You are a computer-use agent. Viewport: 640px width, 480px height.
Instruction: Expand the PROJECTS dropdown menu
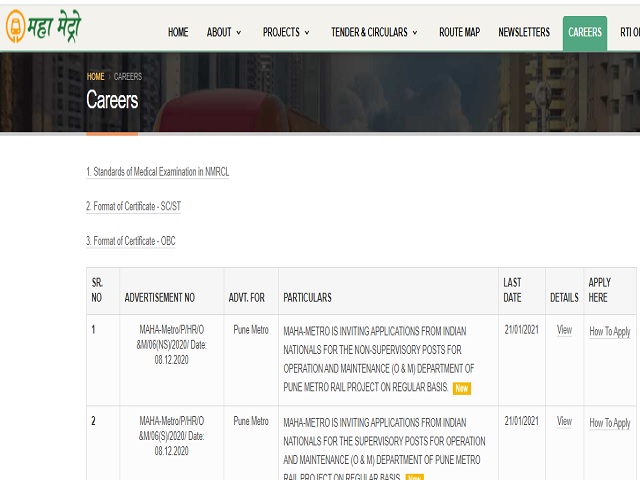click(286, 32)
